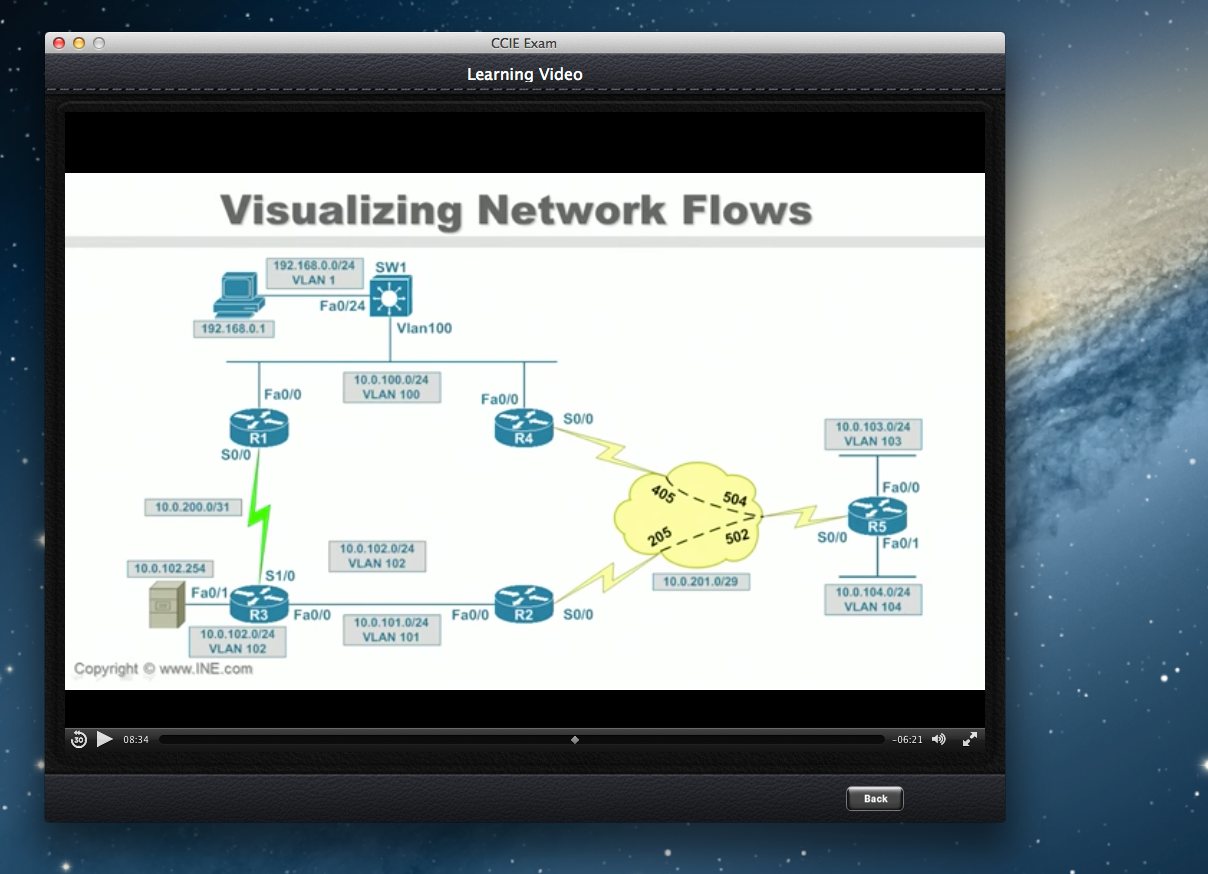Viewport: 1208px width, 874px height.
Task: Click router R4 near the top
Action: tap(522, 426)
